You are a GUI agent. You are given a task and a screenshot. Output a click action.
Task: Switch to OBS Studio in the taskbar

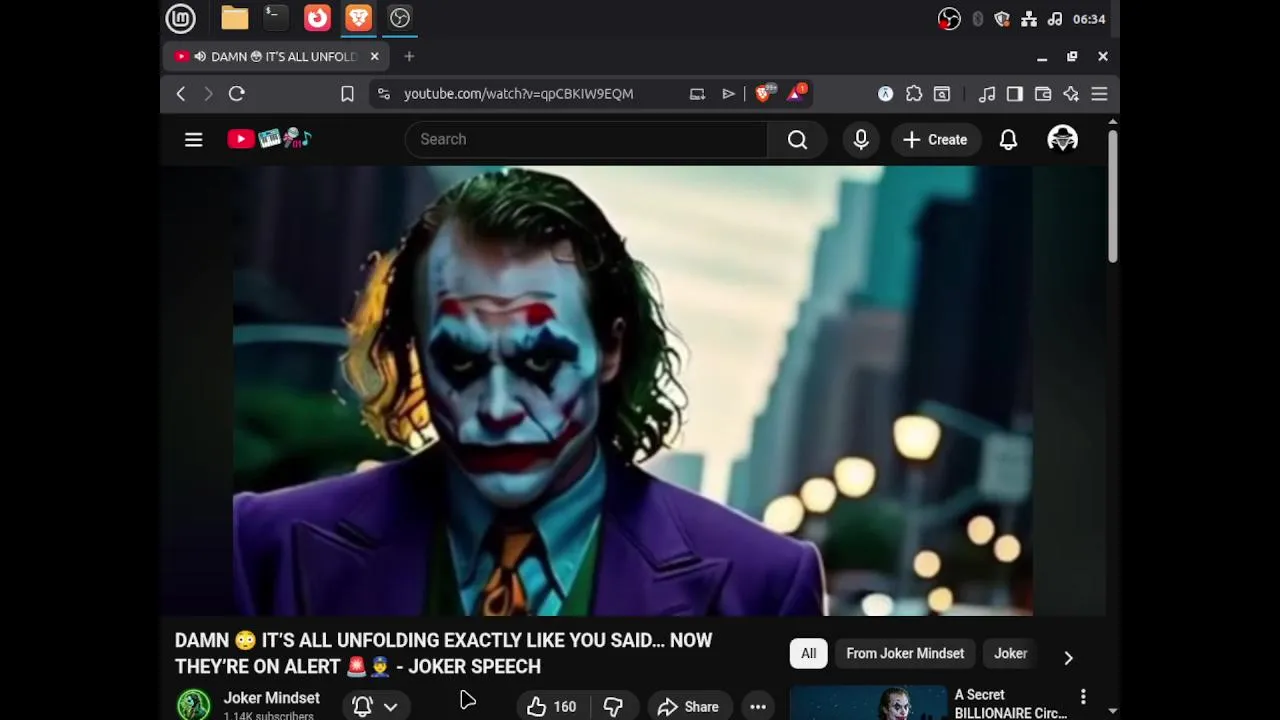pos(400,18)
